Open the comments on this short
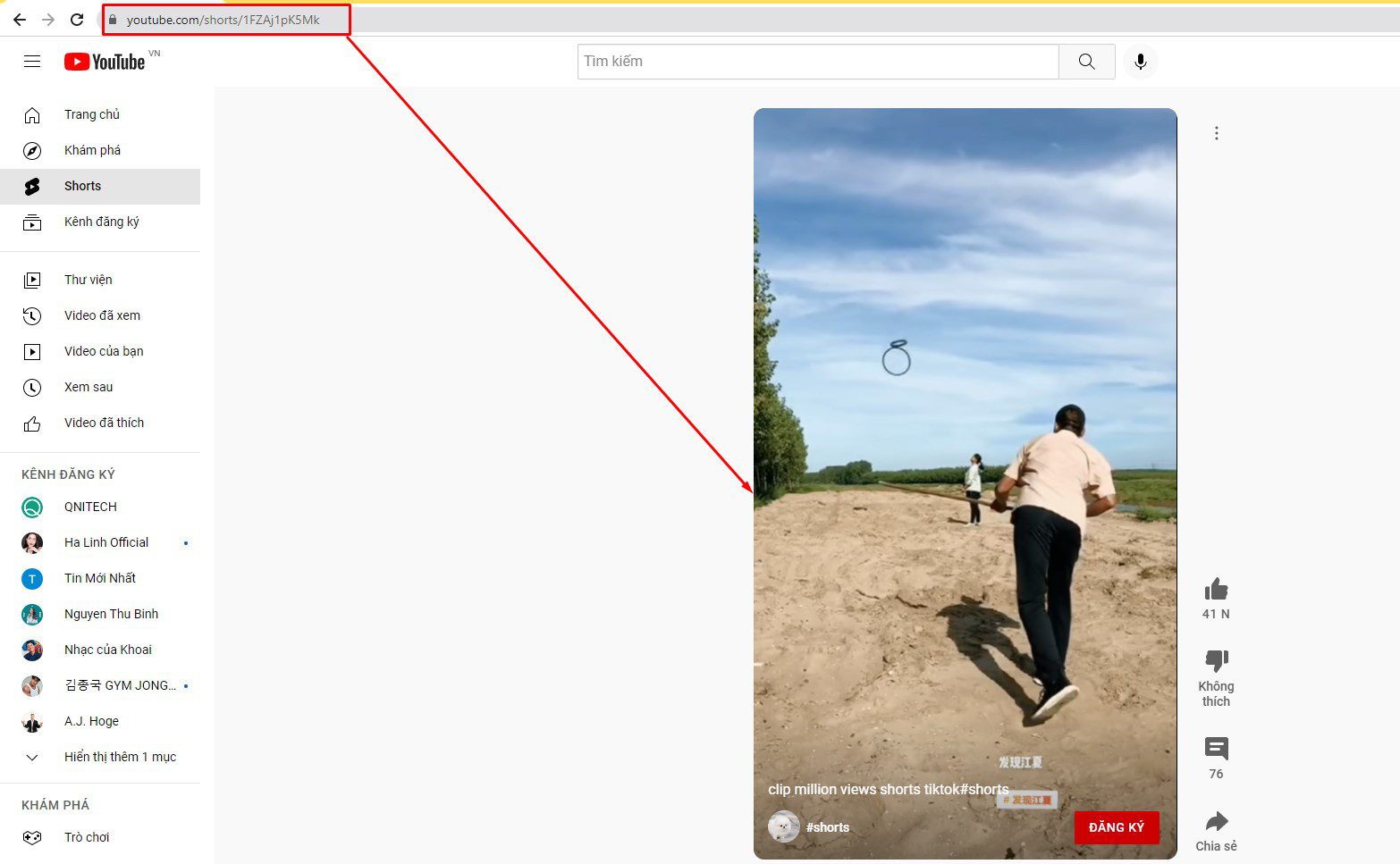Screen dimensions: 1400x864 coord(1216,749)
